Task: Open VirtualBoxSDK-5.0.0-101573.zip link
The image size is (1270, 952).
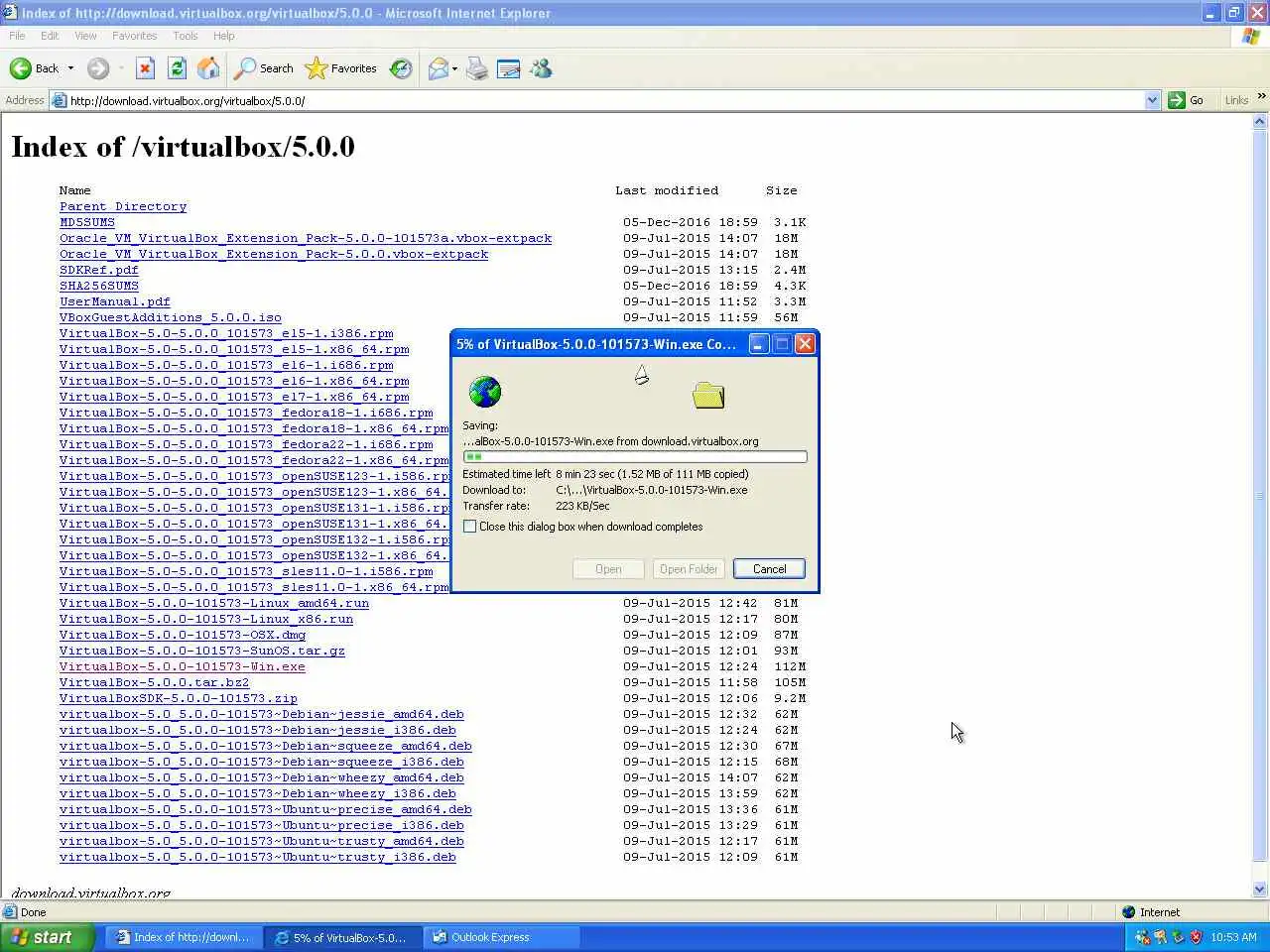Action: [x=179, y=698]
